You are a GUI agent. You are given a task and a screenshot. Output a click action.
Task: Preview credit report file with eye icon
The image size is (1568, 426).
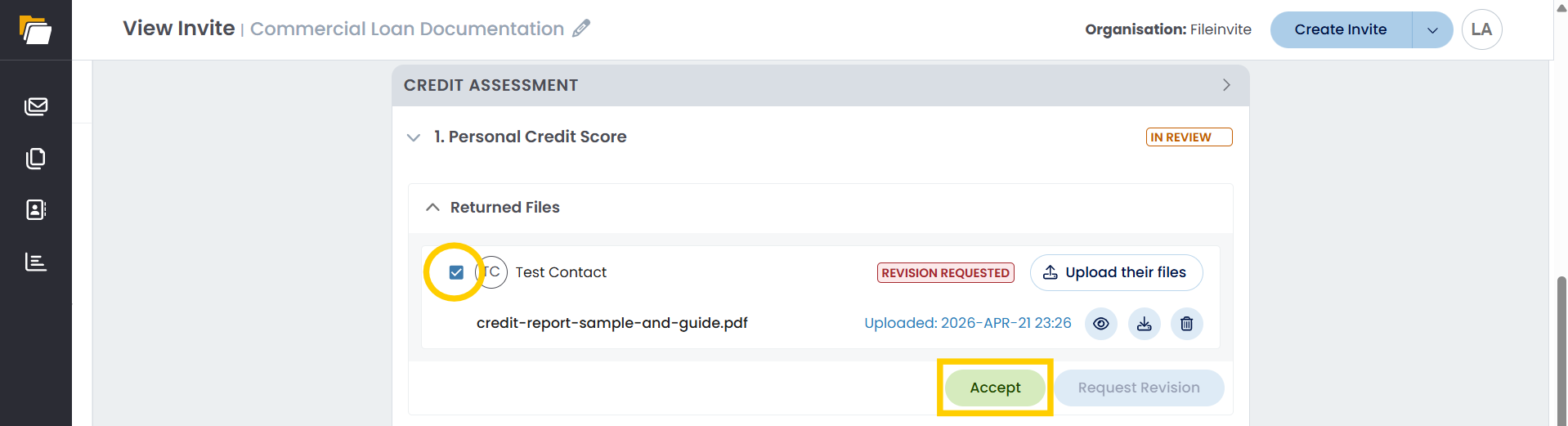(1101, 324)
